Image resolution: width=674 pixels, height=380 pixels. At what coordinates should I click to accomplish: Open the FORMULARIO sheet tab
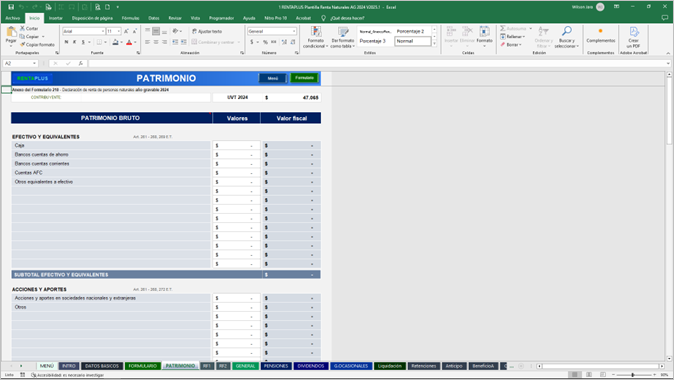(143, 366)
